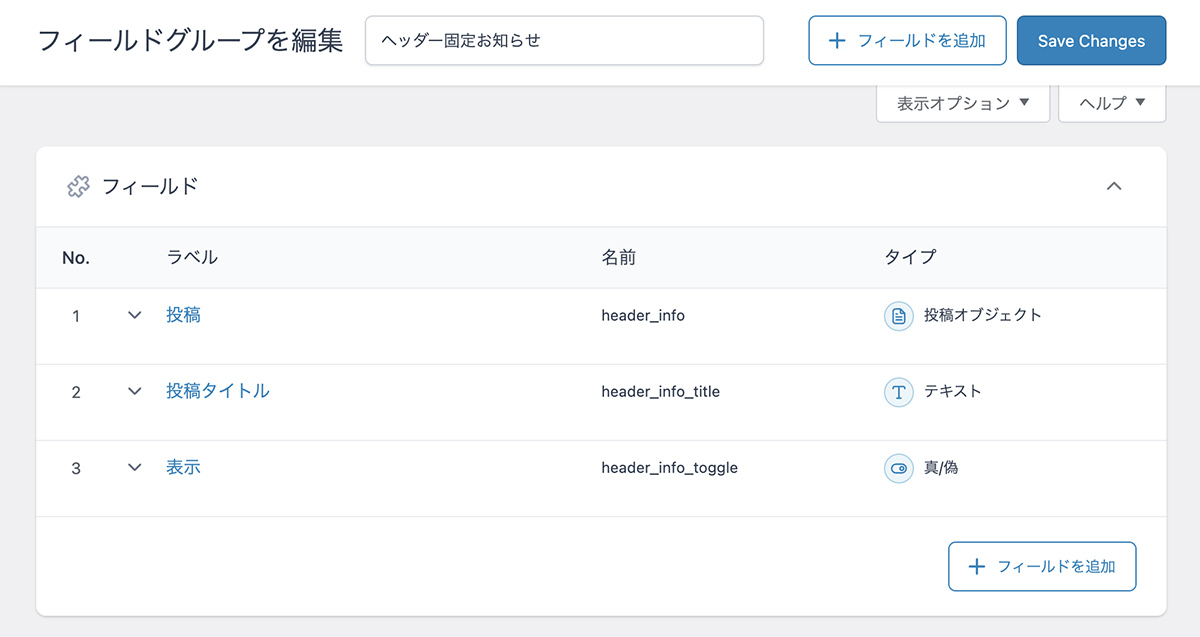The width and height of the screenshot is (1200, 637).
Task: Focus the field group title input
Action: [x=564, y=41]
